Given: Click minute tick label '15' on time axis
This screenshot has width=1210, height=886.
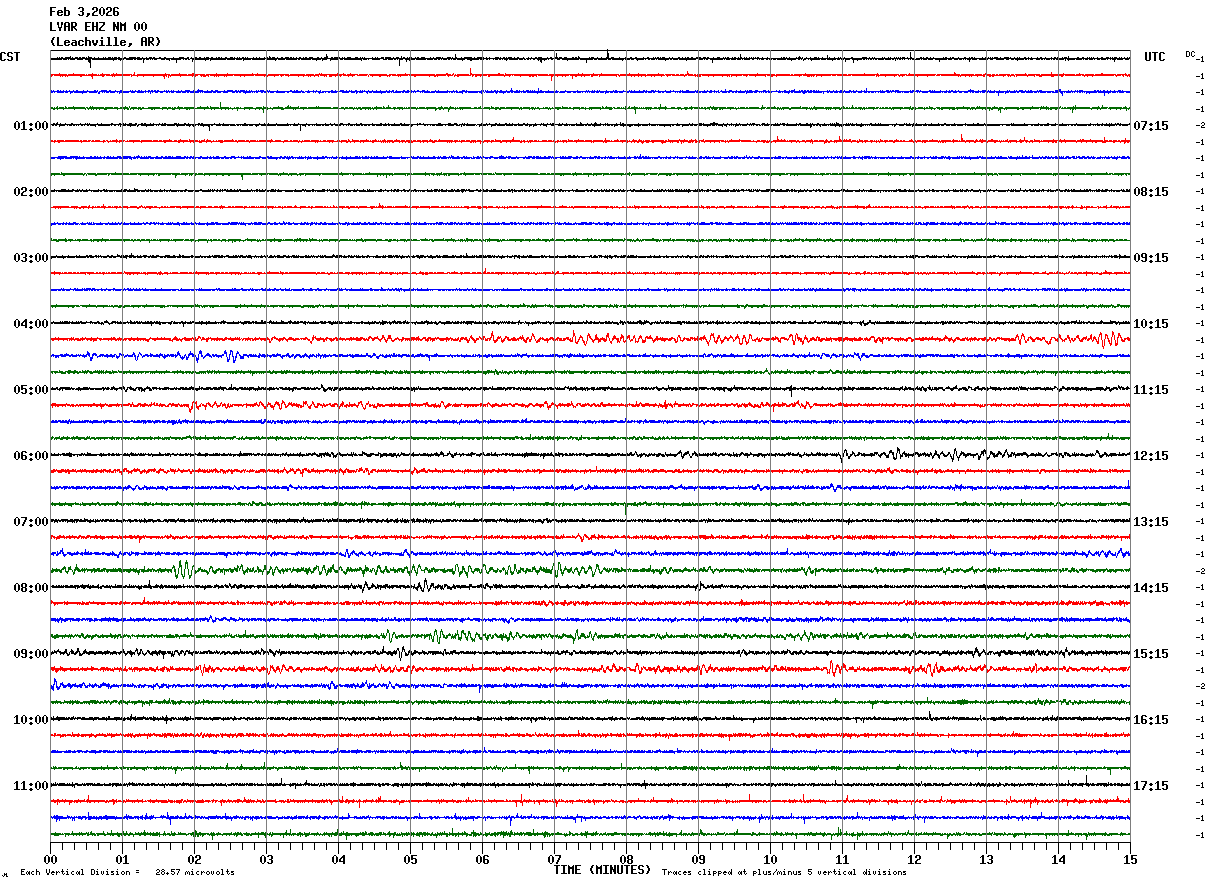Looking at the screenshot, I should (x=1130, y=859).
